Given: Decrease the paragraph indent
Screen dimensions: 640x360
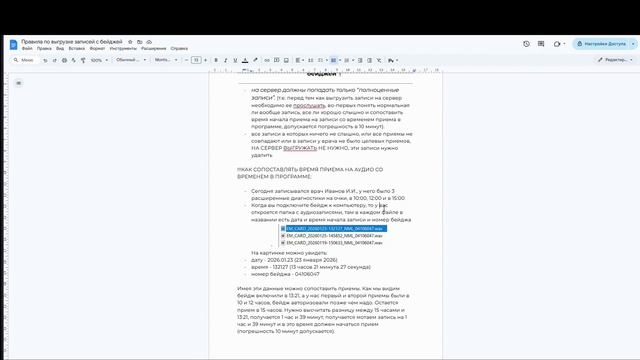Looking at the screenshot, I should pyautogui.click(x=360, y=60).
